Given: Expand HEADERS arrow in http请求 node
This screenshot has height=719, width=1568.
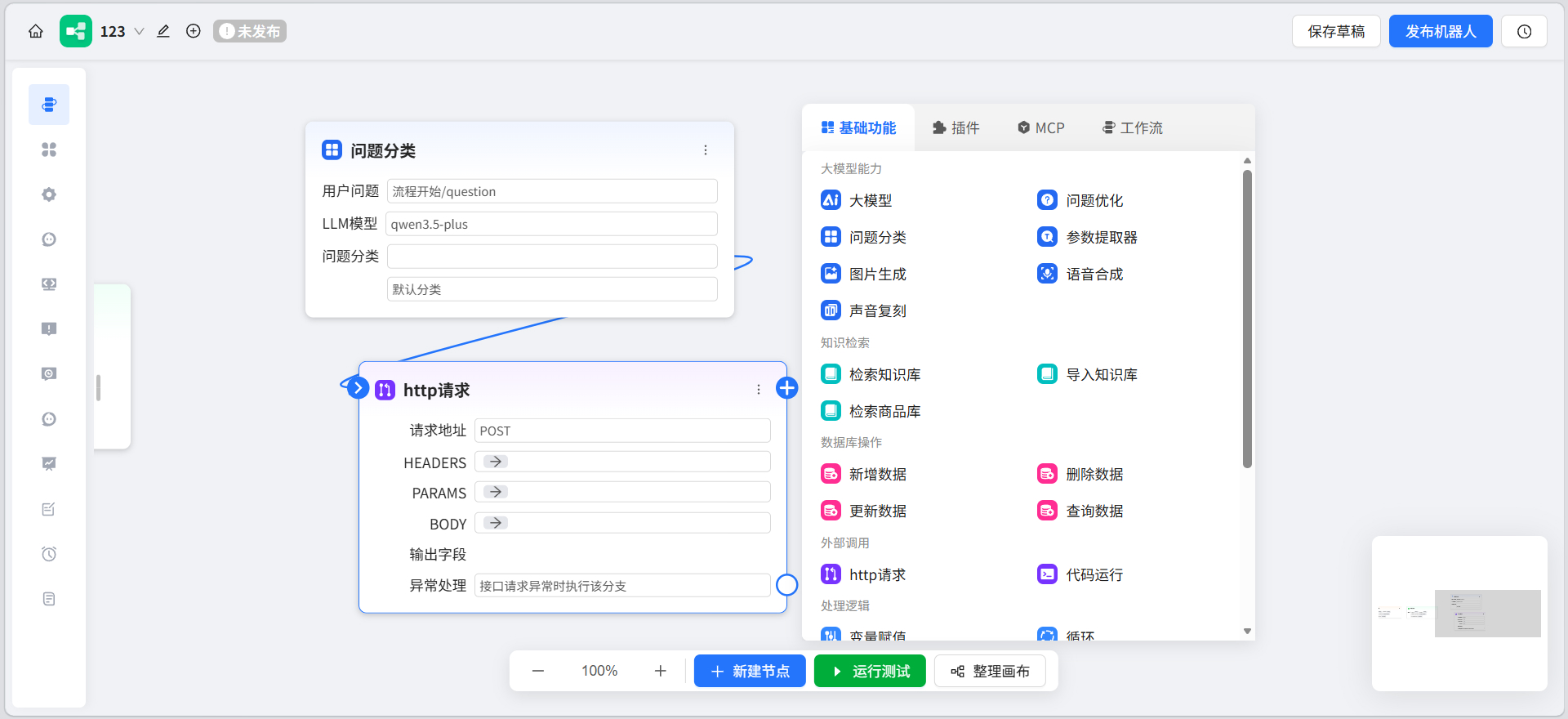Looking at the screenshot, I should [495, 462].
